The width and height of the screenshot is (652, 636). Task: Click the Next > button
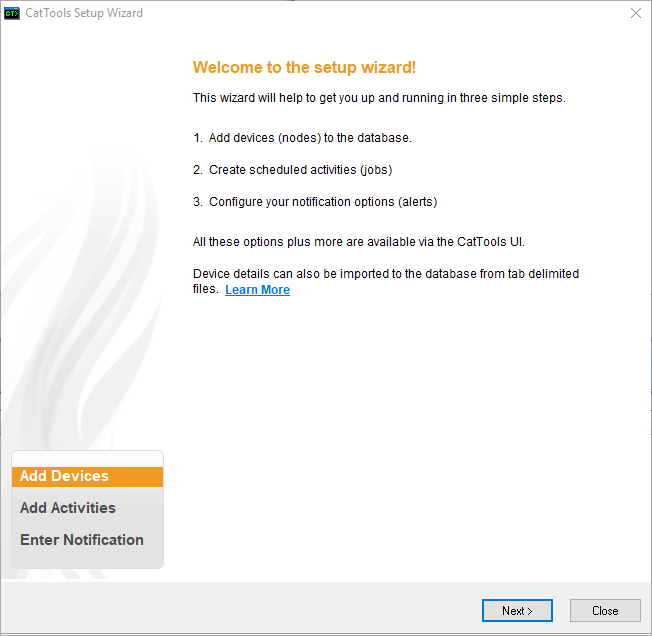tap(517, 610)
